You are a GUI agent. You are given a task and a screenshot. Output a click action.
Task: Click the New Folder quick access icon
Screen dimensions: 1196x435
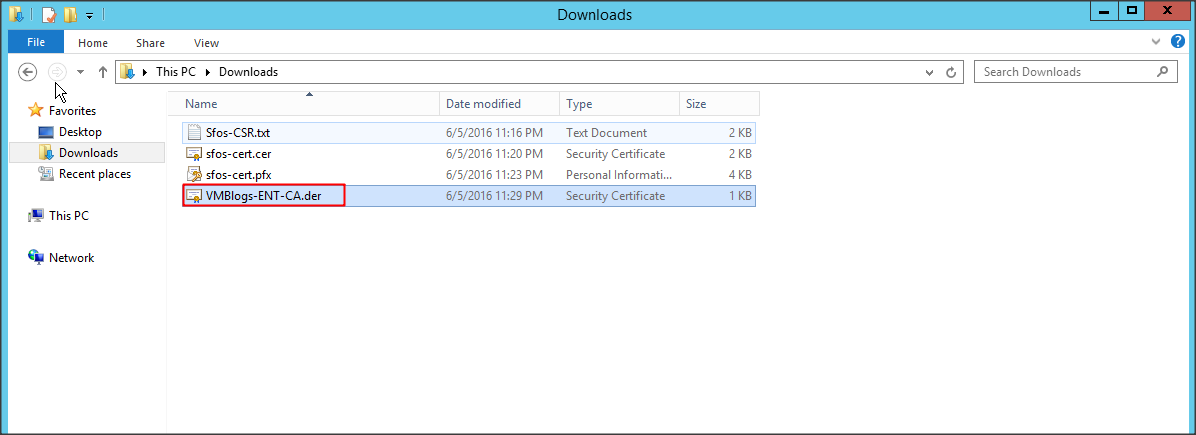[69, 15]
